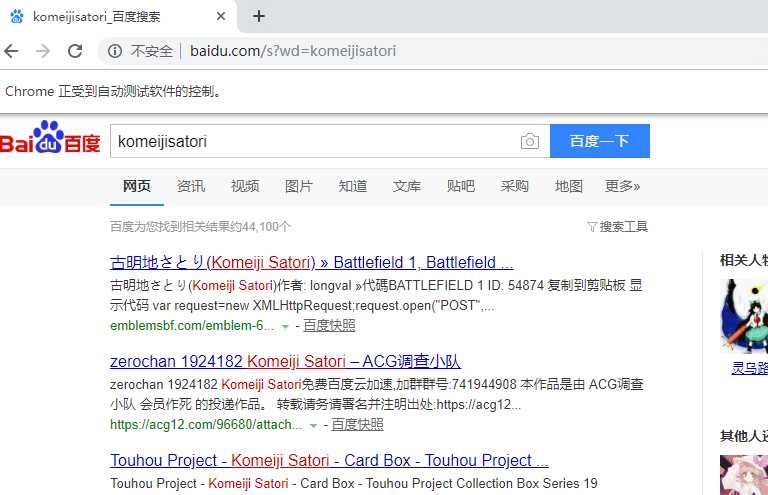Screen dimensions: 768x495
Task: Click the browser forward arrow
Action: (43, 51)
